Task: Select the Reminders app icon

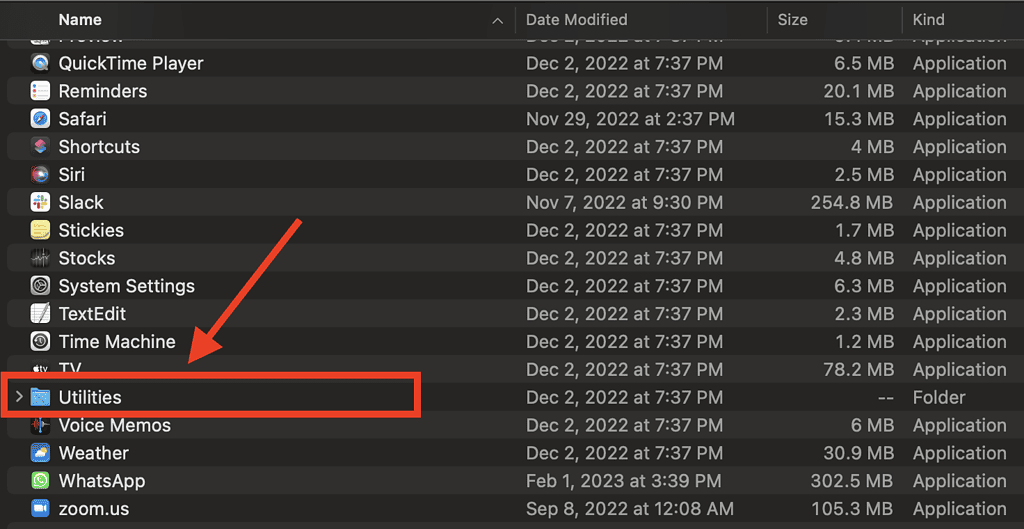Action: [40, 91]
